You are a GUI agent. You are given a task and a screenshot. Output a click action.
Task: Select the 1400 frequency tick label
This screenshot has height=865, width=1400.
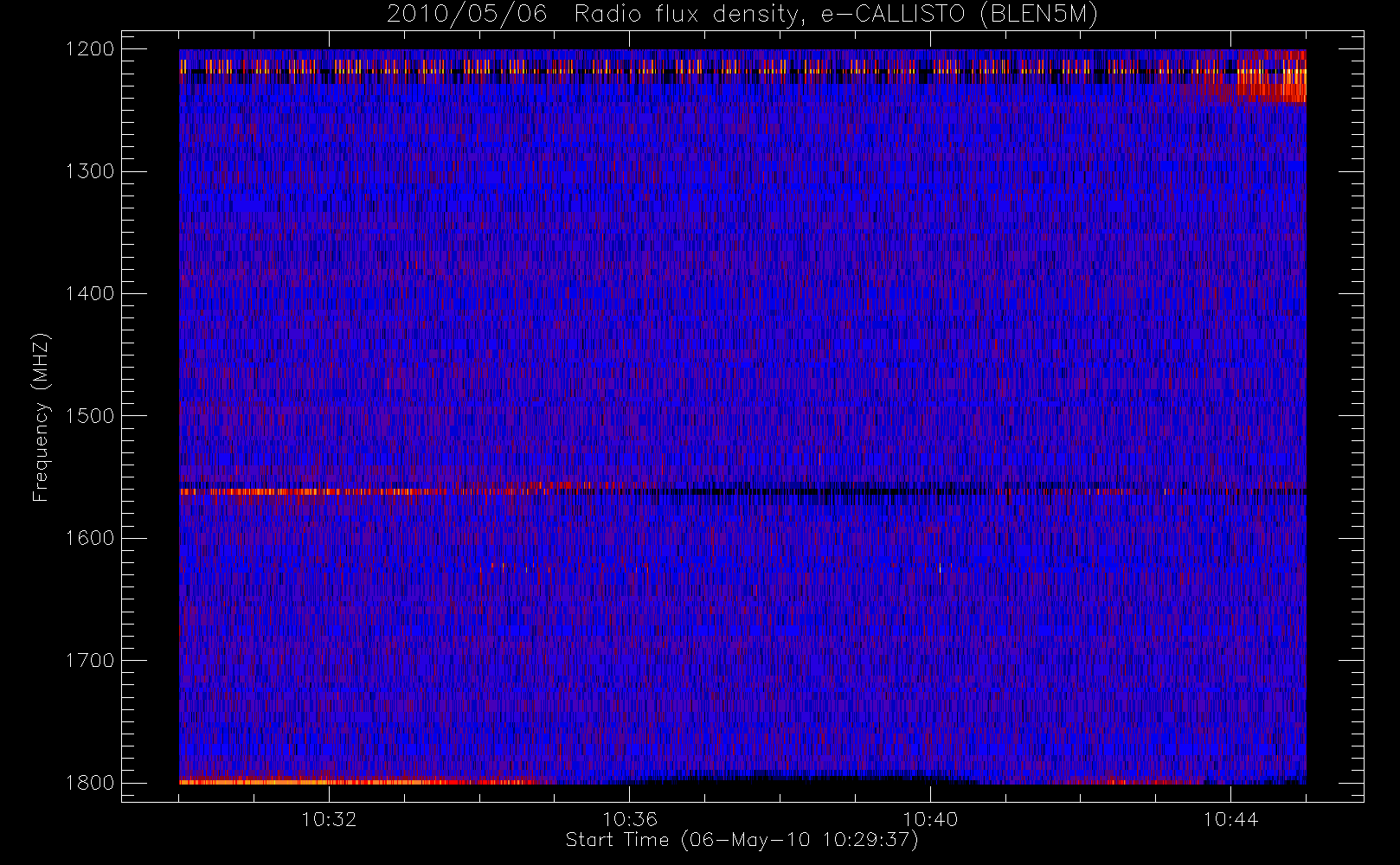[x=91, y=293]
